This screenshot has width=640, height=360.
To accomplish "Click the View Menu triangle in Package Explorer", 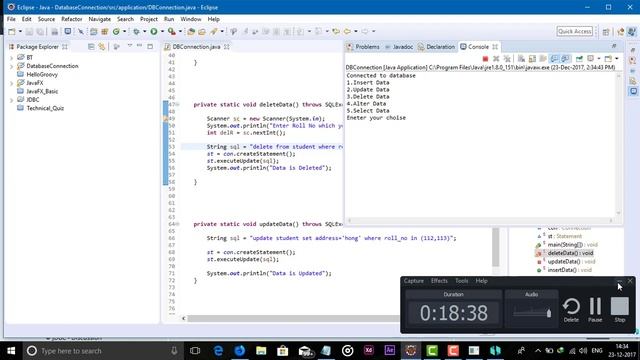I will 129,46.
